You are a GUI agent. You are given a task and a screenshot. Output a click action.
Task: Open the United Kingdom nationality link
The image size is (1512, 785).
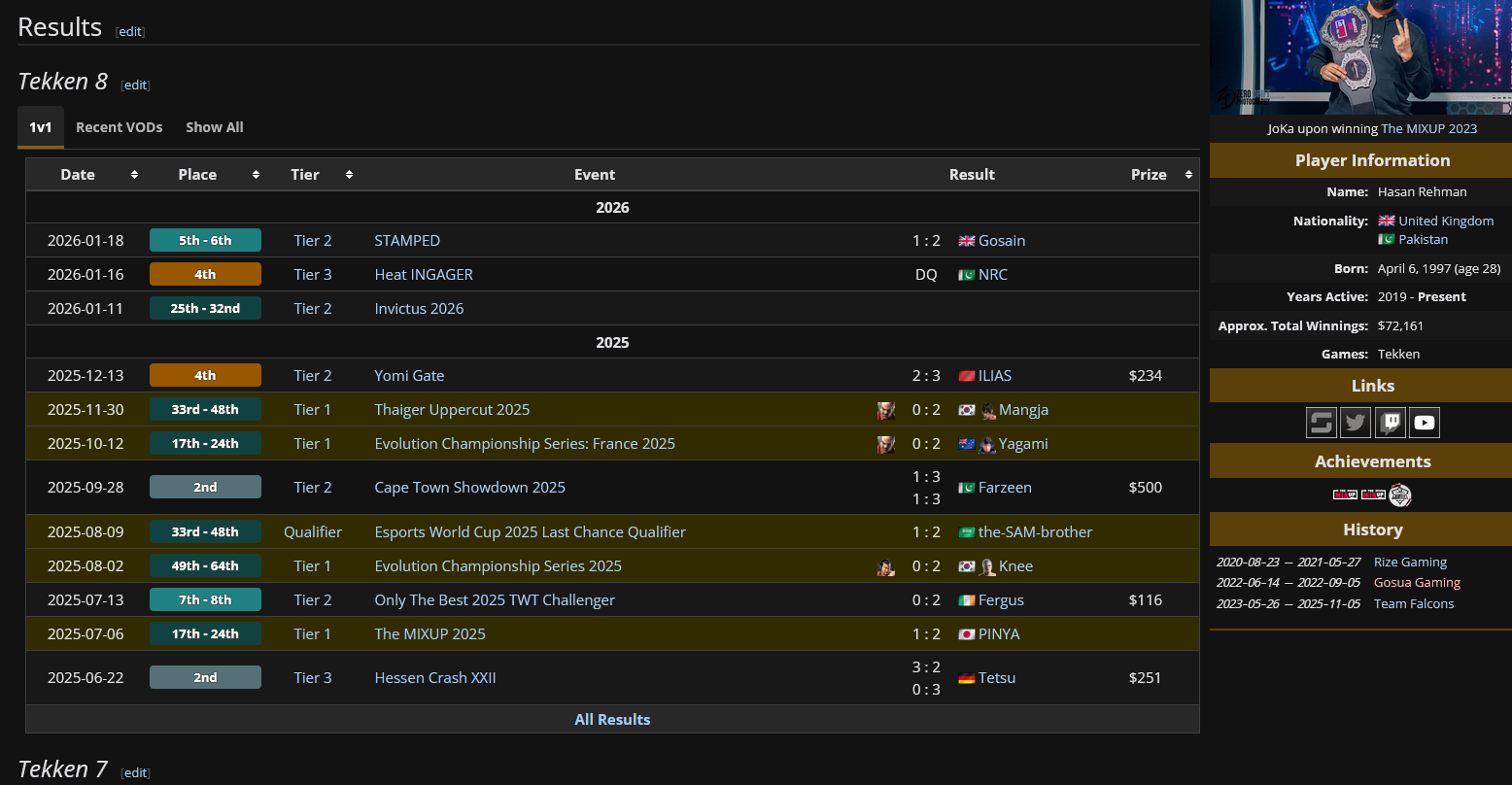(1446, 221)
